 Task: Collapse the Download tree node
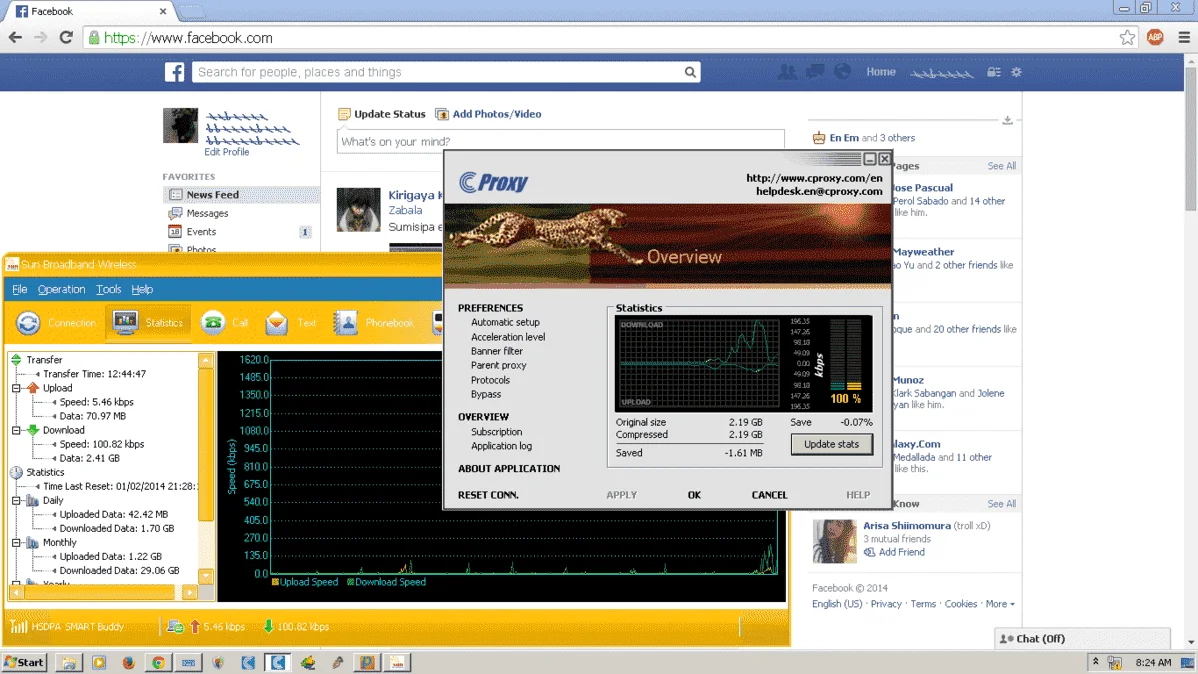[16, 430]
